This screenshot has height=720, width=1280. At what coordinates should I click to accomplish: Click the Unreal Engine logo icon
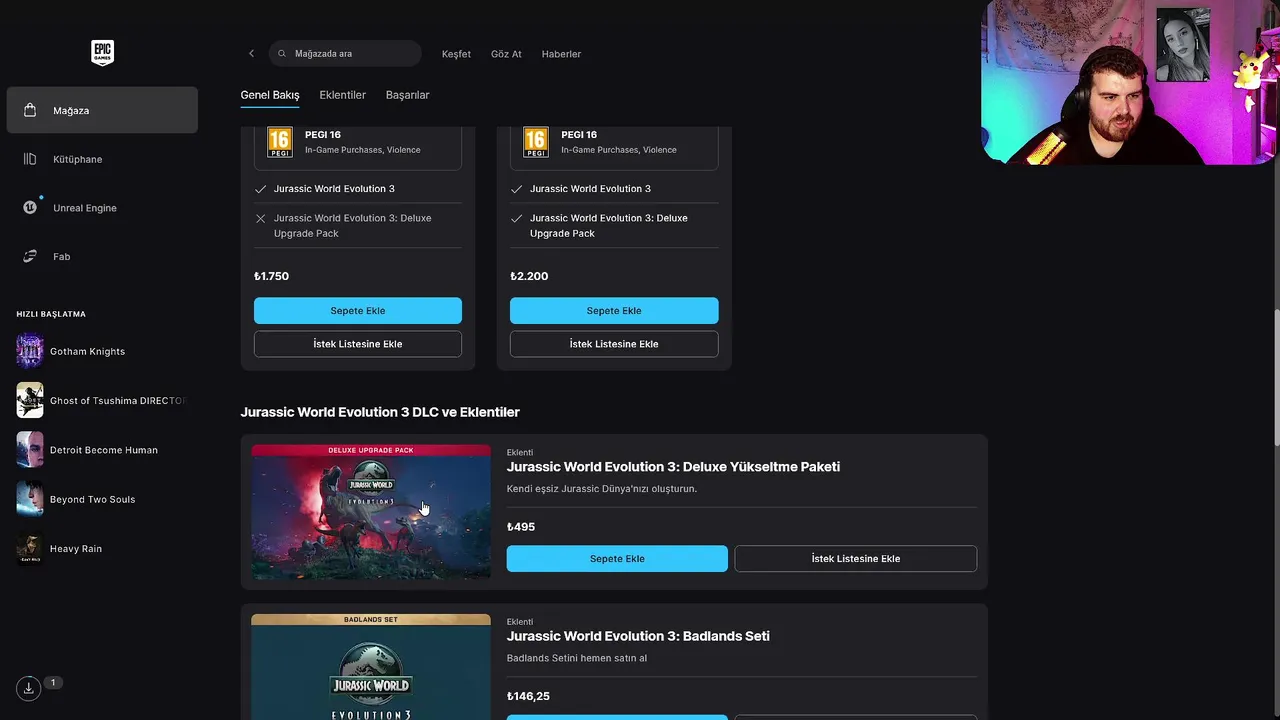point(30,207)
